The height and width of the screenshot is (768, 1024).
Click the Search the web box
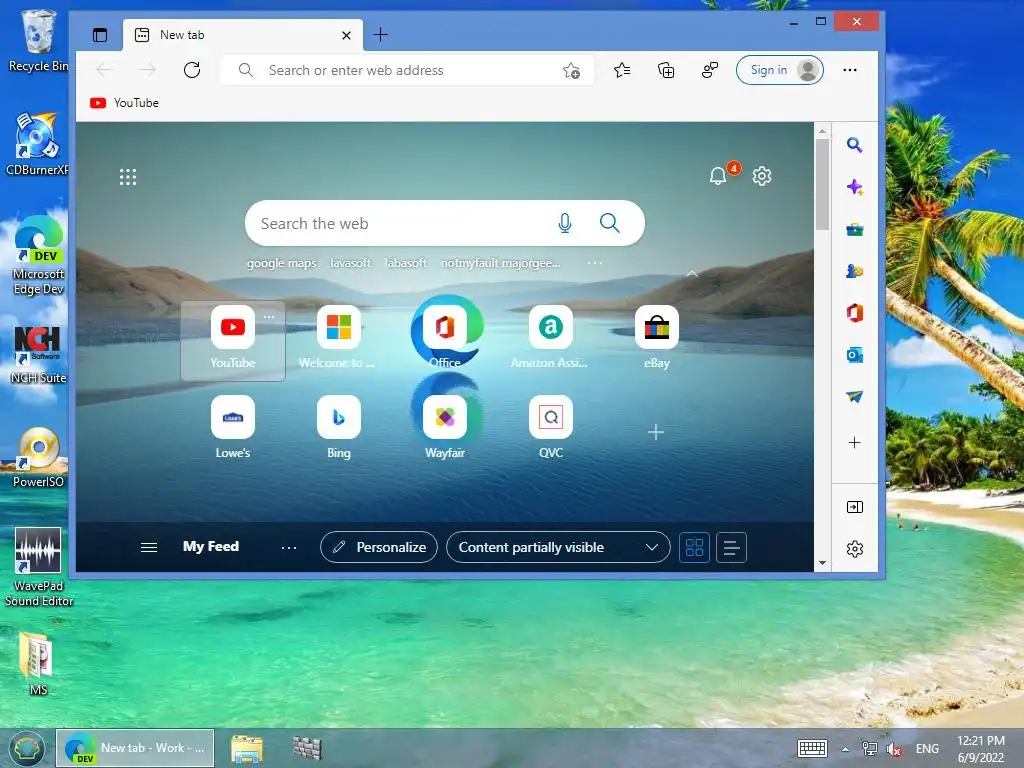tap(445, 223)
